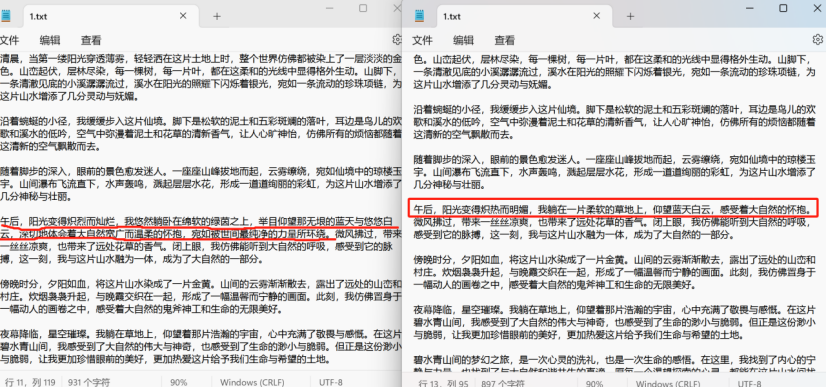The width and height of the screenshot is (826, 388).
Task: Open 文件 menu in right window
Action: [x=422, y=41]
